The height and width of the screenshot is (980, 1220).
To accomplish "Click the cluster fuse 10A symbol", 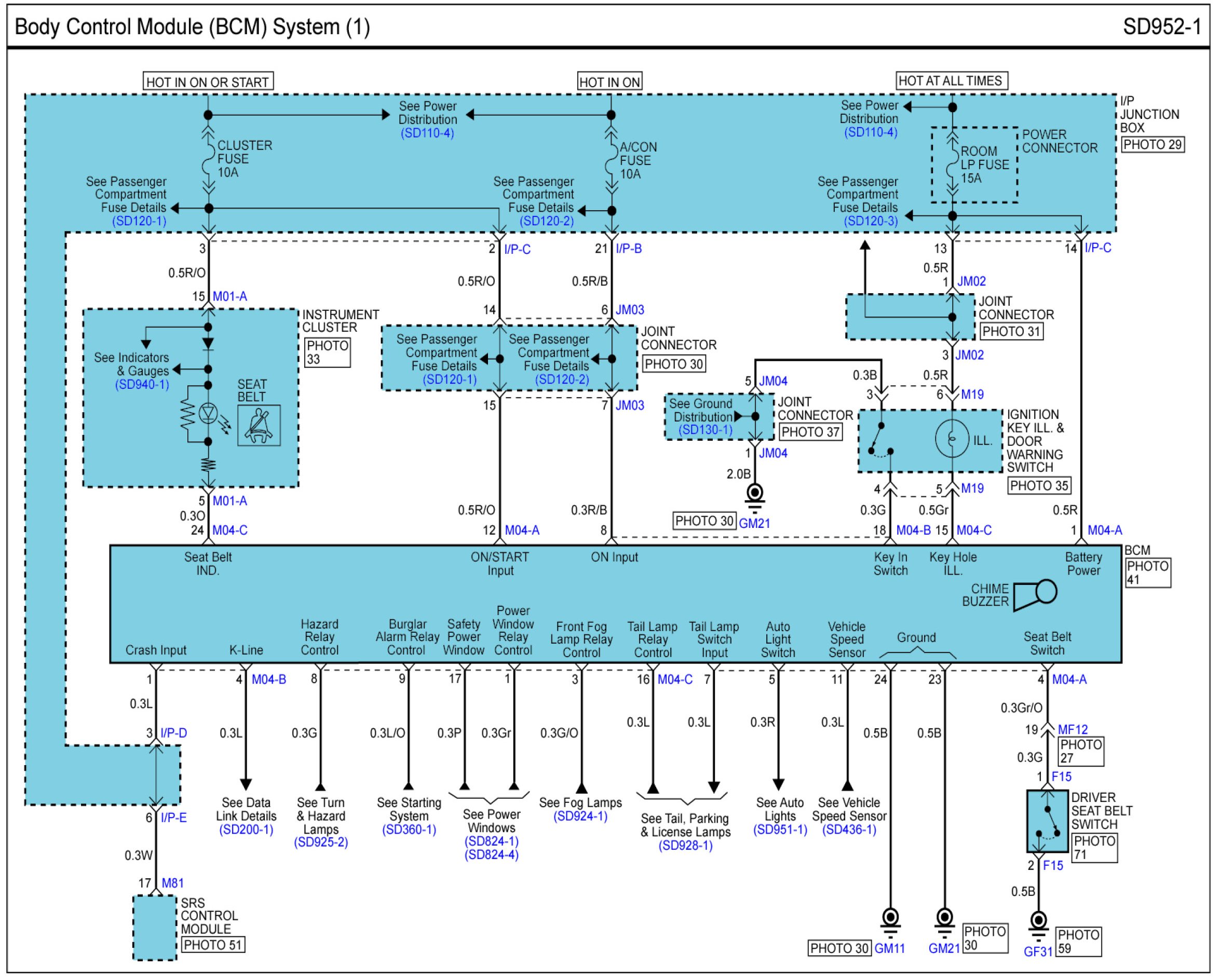I will (208, 159).
